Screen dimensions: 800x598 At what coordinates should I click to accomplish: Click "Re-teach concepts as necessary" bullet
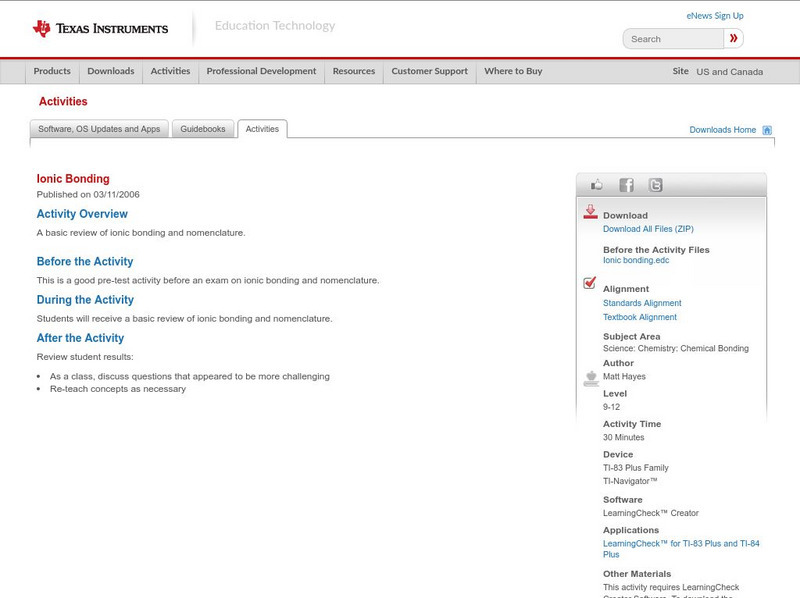point(118,389)
